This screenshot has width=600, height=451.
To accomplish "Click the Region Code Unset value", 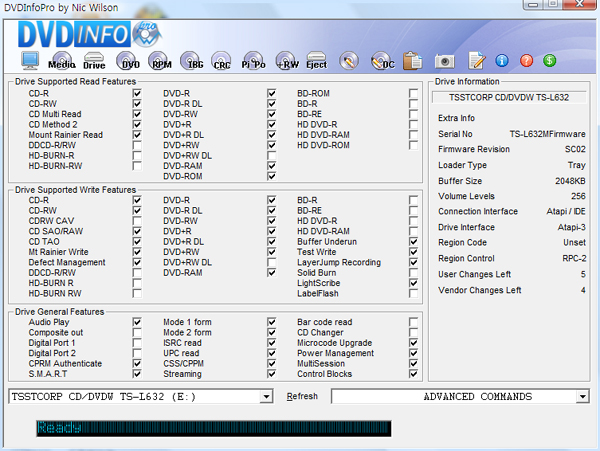I will pyautogui.click(x=574, y=243).
